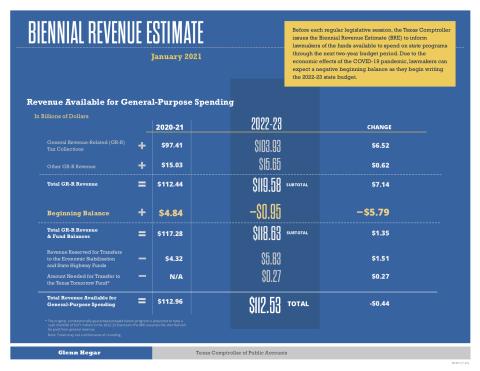
Task: Select the "CHANGE" column header
Action: pos(379,127)
